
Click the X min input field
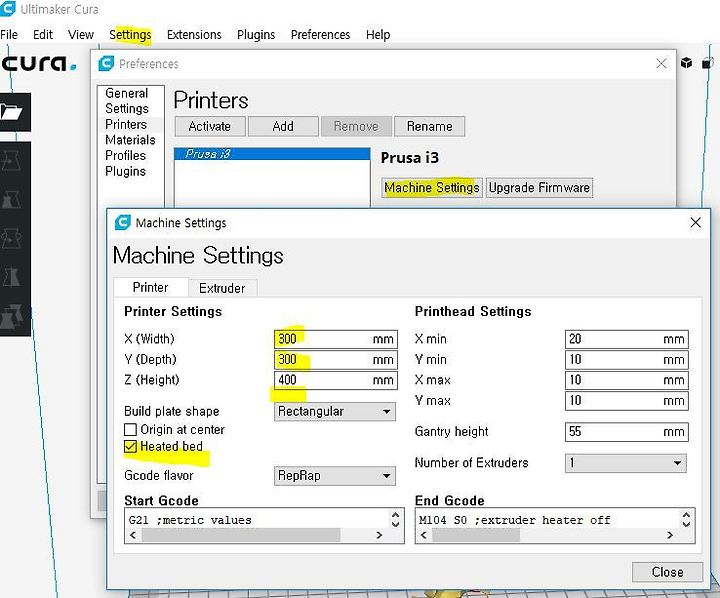point(627,339)
